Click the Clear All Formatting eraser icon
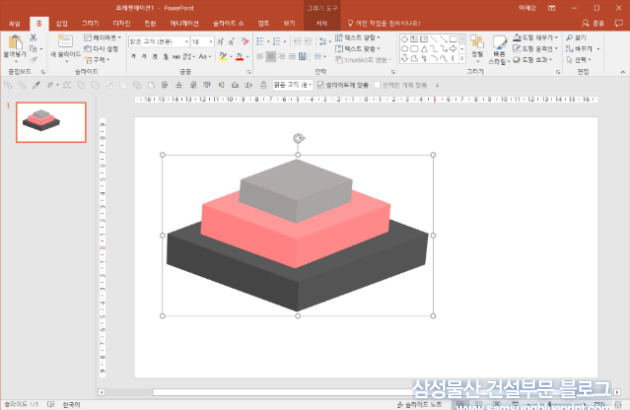Screen dimensions: 630x410 244,42
